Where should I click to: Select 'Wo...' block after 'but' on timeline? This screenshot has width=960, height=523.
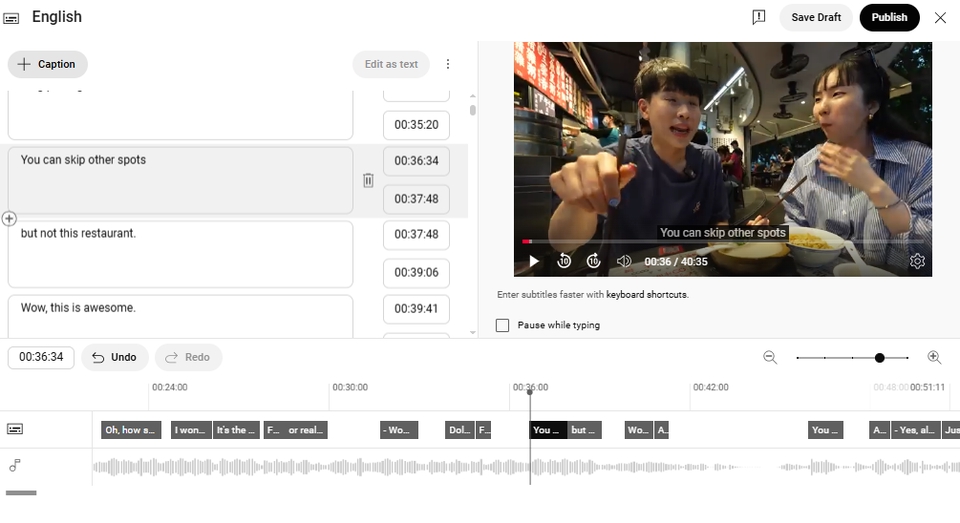coord(639,430)
